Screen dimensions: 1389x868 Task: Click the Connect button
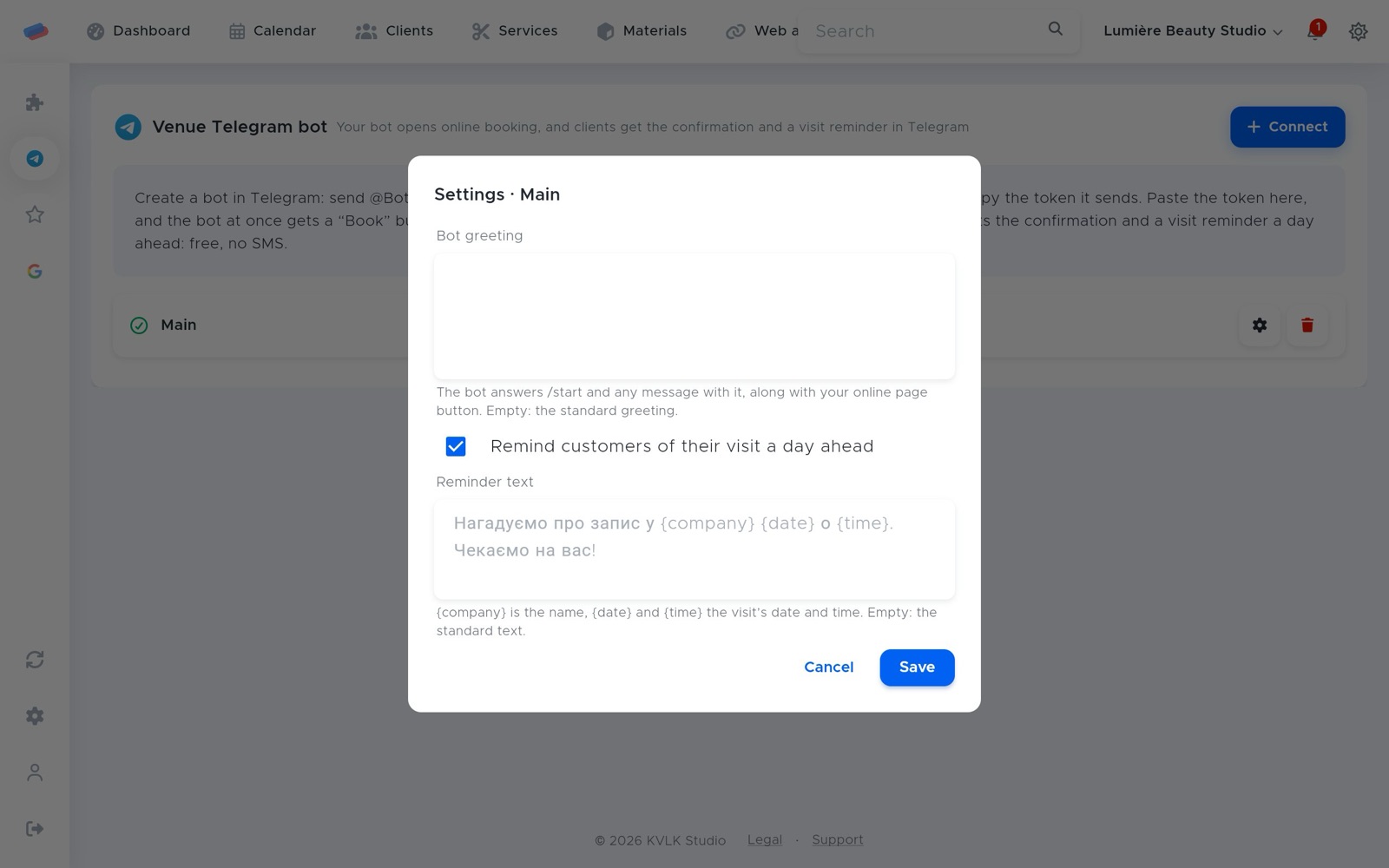tap(1287, 127)
